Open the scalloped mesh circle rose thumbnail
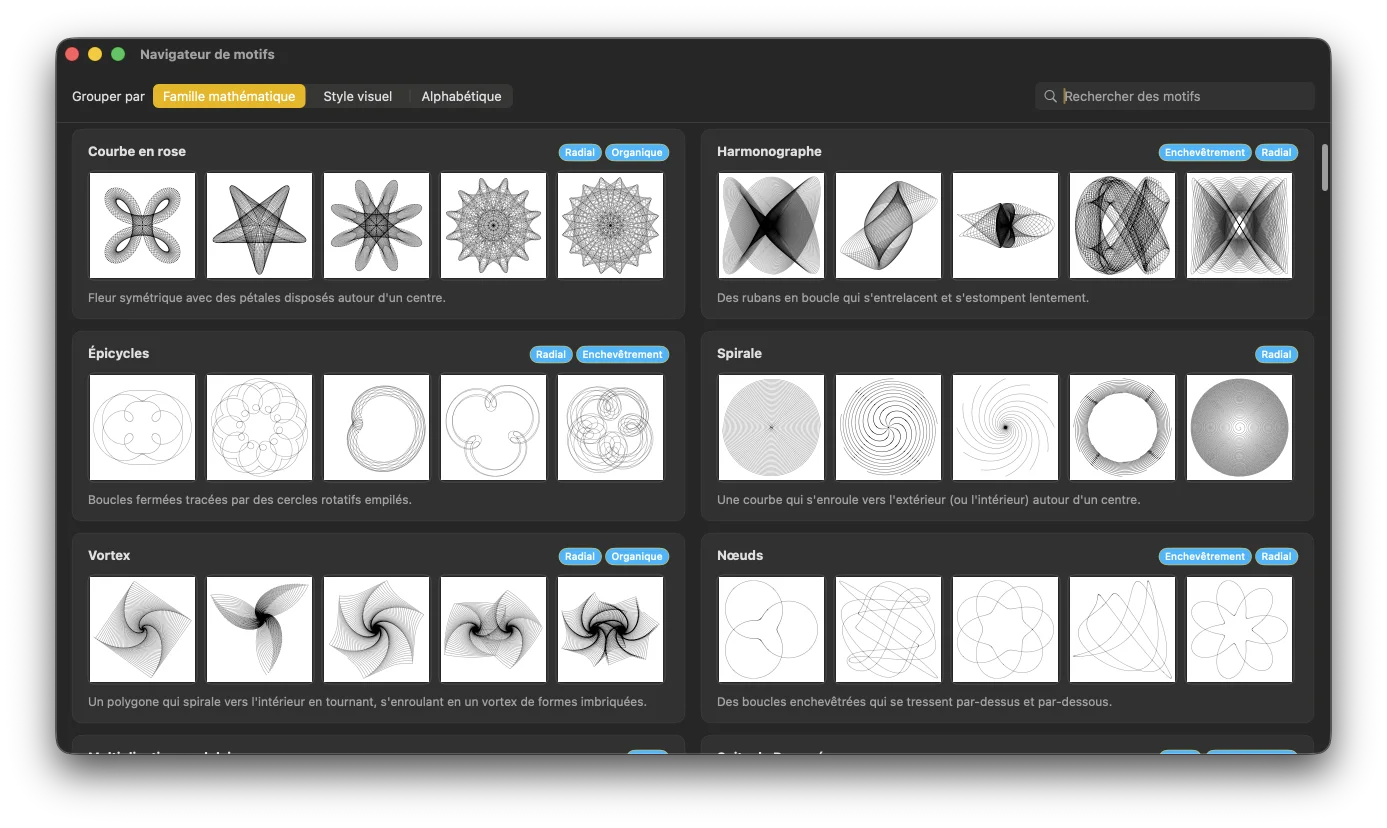Image resolution: width=1387 pixels, height=828 pixels. pos(610,226)
